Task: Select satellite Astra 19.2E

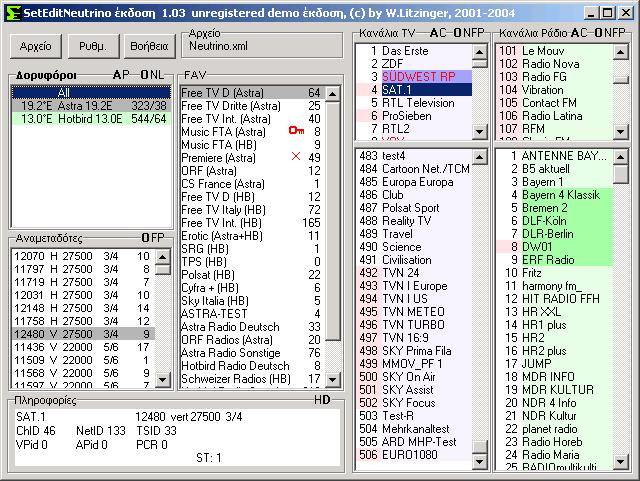Action: point(91,106)
